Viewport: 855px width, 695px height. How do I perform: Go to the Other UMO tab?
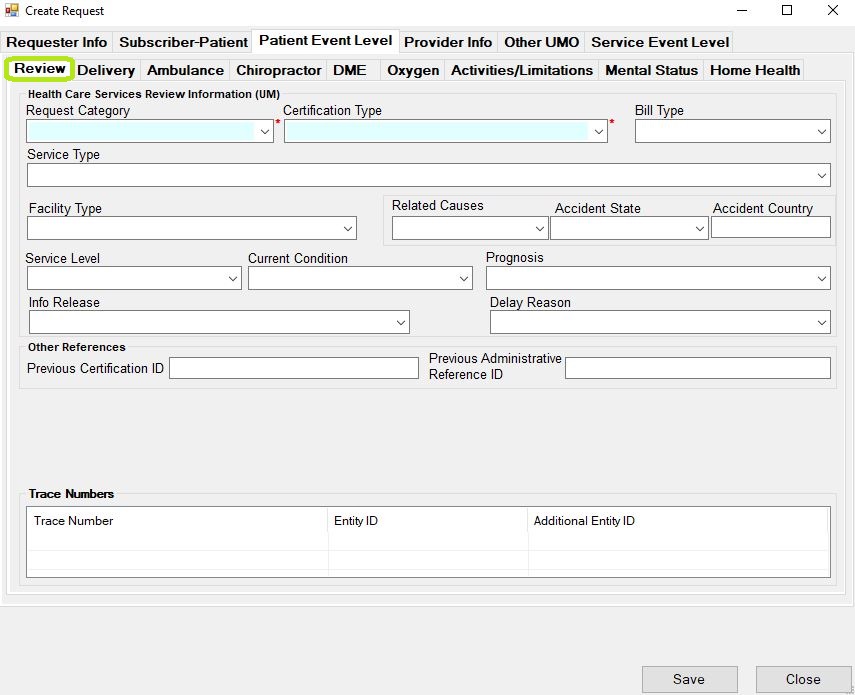tap(541, 42)
